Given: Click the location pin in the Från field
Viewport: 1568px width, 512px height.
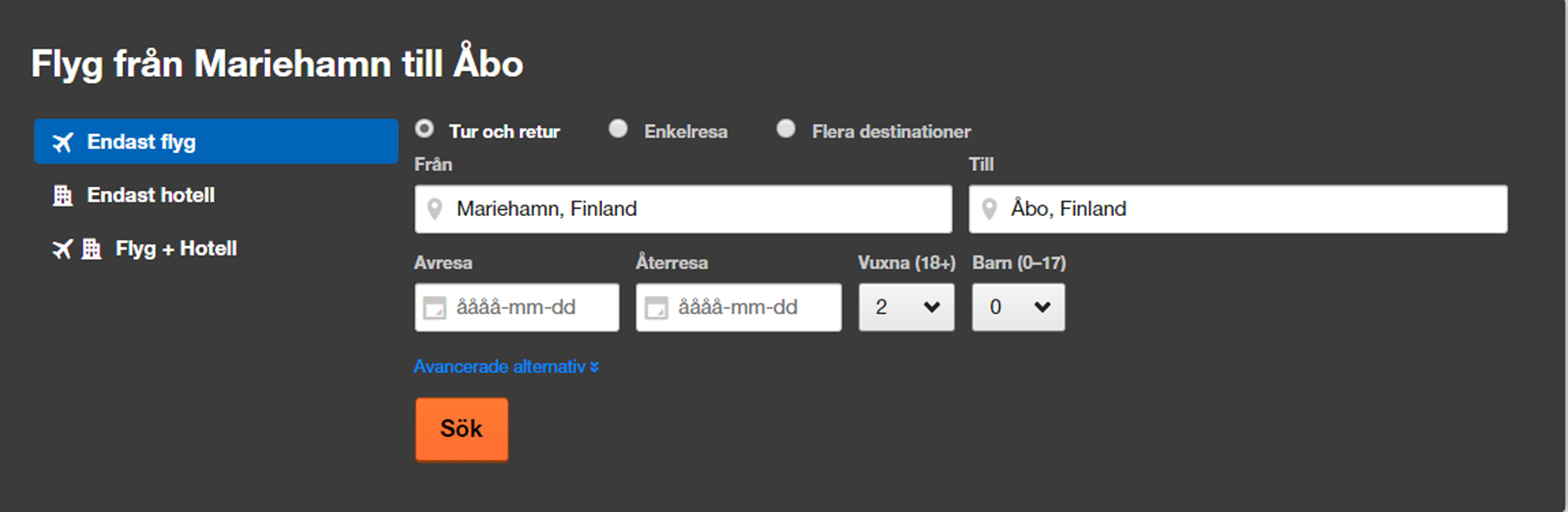Looking at the screenshot, I should tap(434, 209).
